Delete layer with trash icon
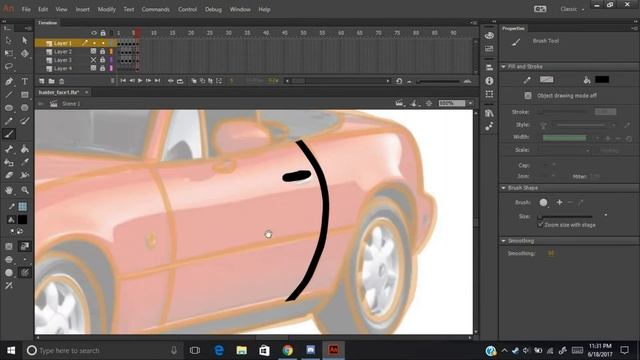 [x=61, y=81]
